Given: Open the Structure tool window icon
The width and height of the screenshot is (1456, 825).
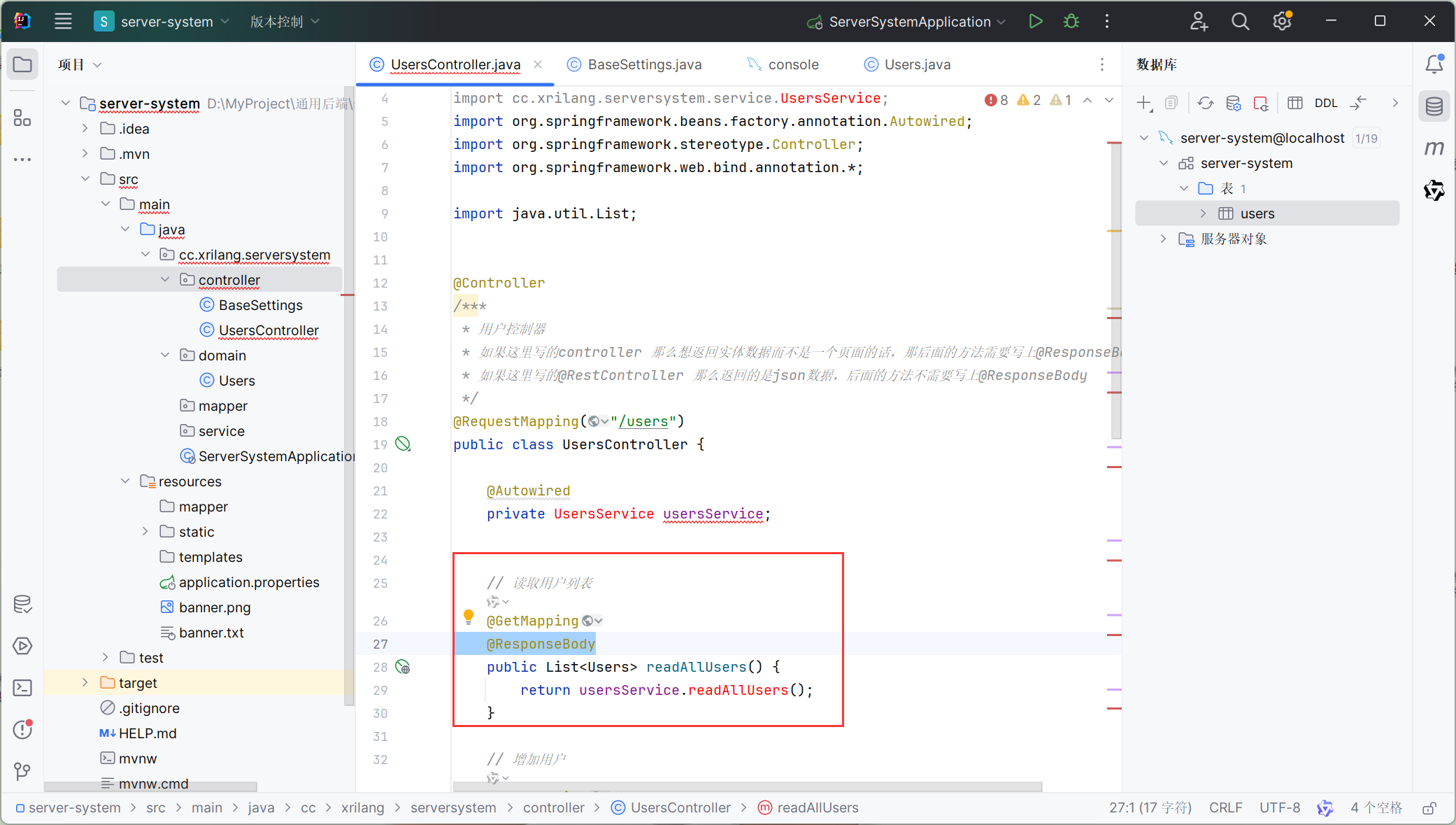Looking at the screenshot, I should [22, 118].
